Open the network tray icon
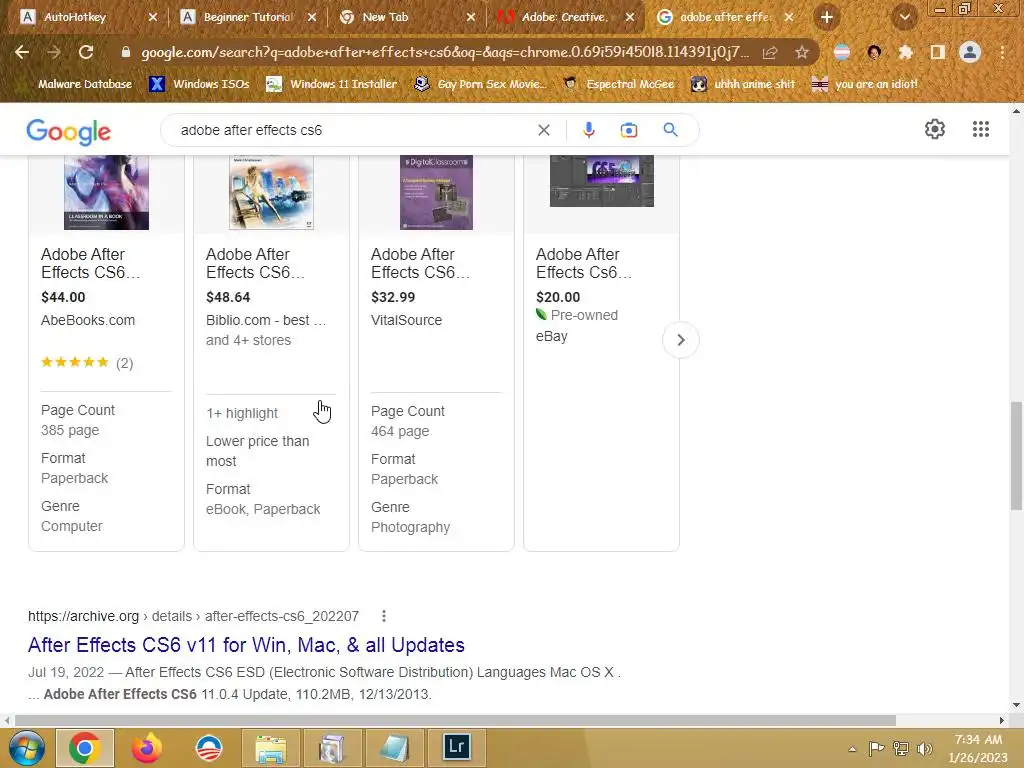Viewport: 1024px width, 768px height. pos(901,748)
